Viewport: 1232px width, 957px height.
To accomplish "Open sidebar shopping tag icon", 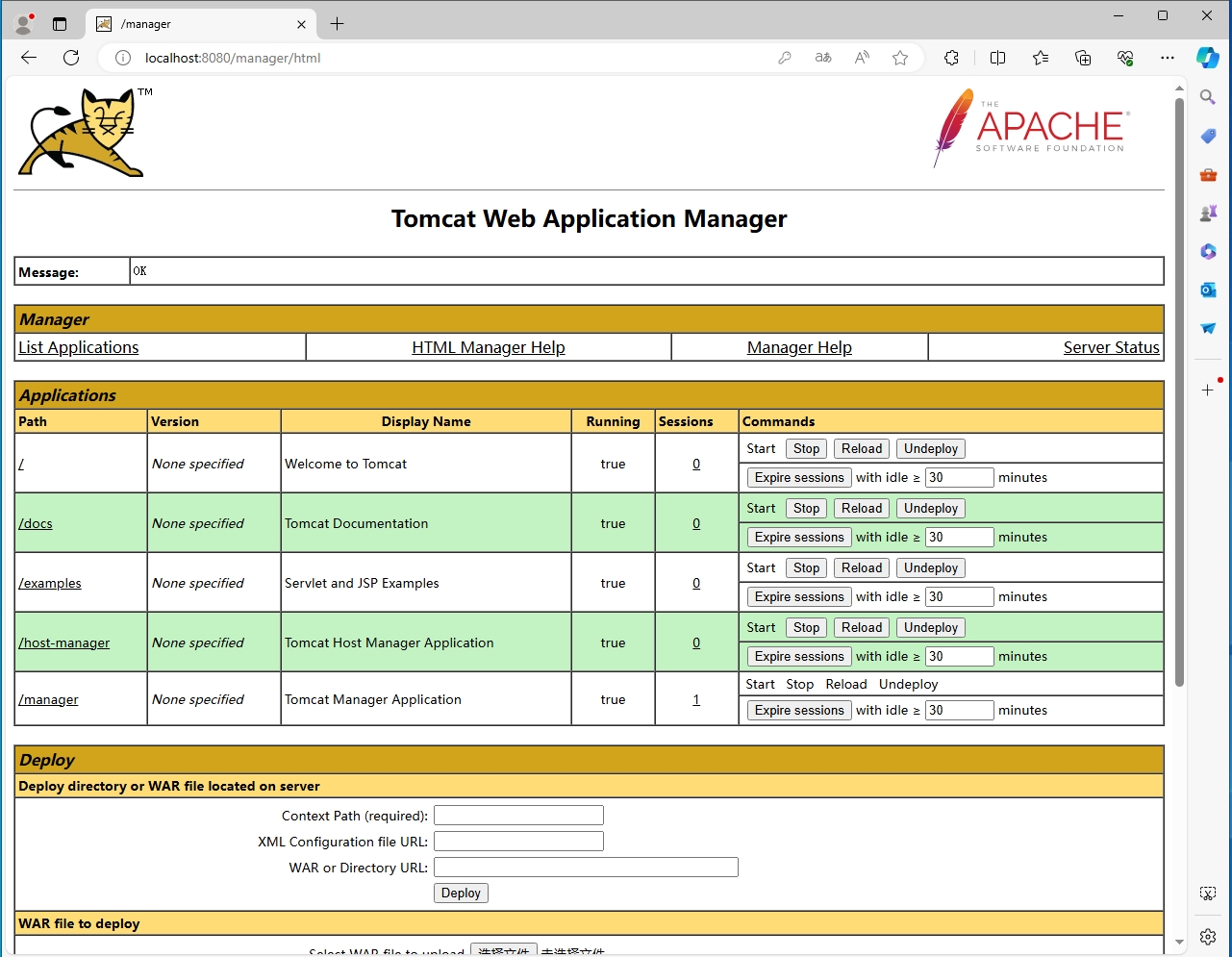I will (x=1208, y=136).
